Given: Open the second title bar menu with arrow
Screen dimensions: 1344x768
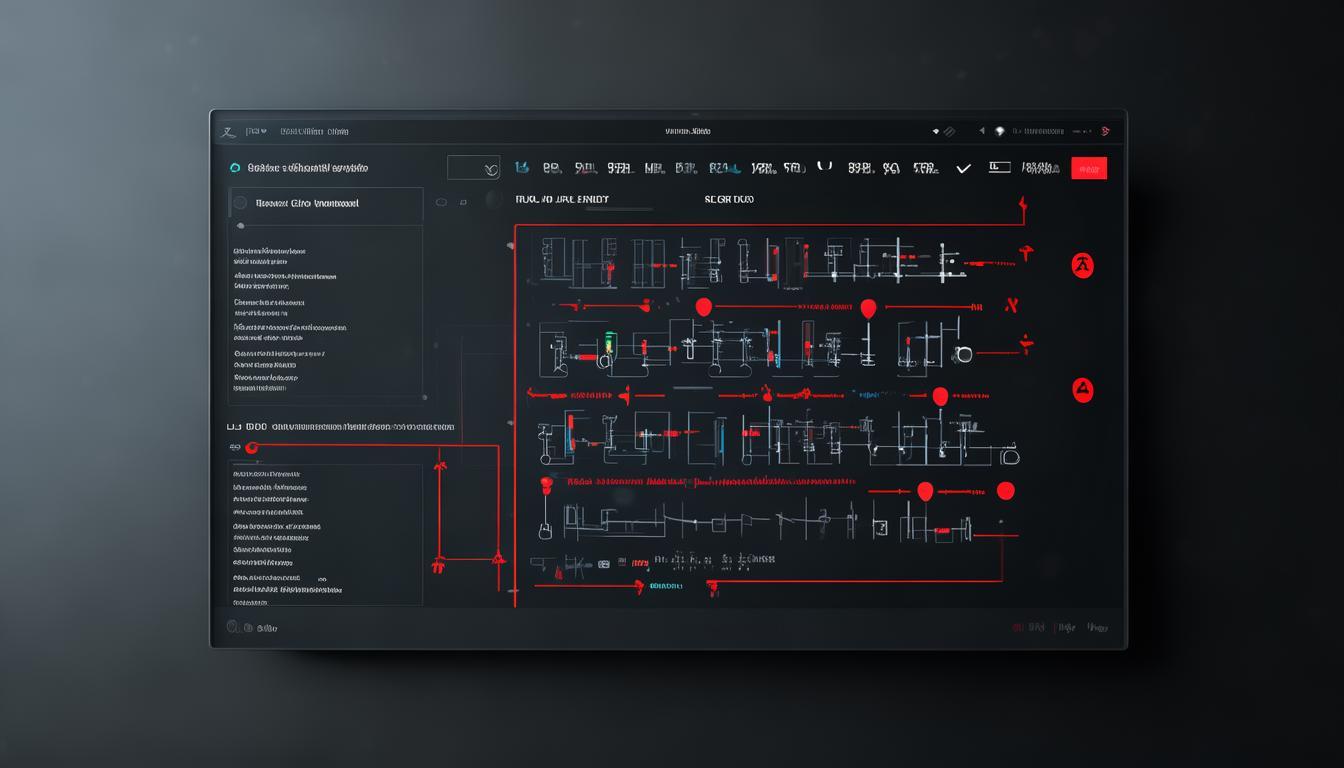Looking at the screenshot, I should click(257, 131).
